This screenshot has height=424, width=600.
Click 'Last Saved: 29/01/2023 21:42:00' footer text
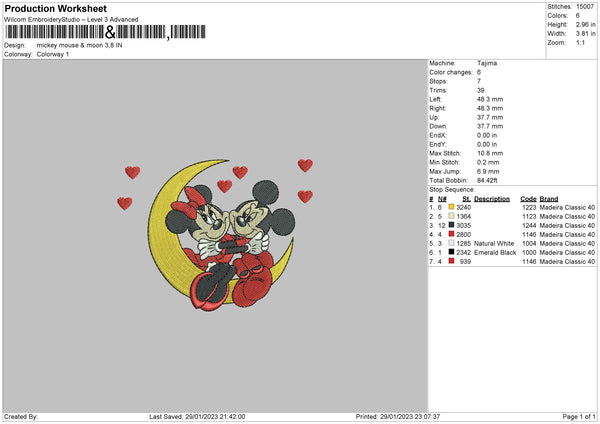point(197,417)
